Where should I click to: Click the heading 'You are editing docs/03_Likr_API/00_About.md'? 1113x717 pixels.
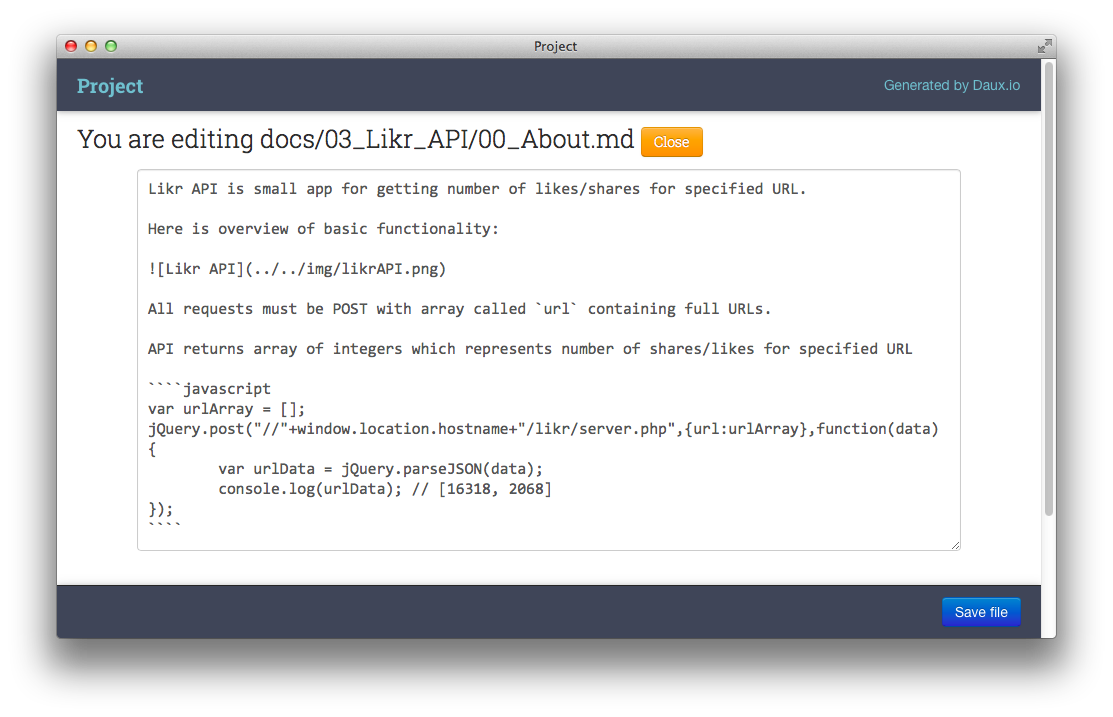pos(355,139)
